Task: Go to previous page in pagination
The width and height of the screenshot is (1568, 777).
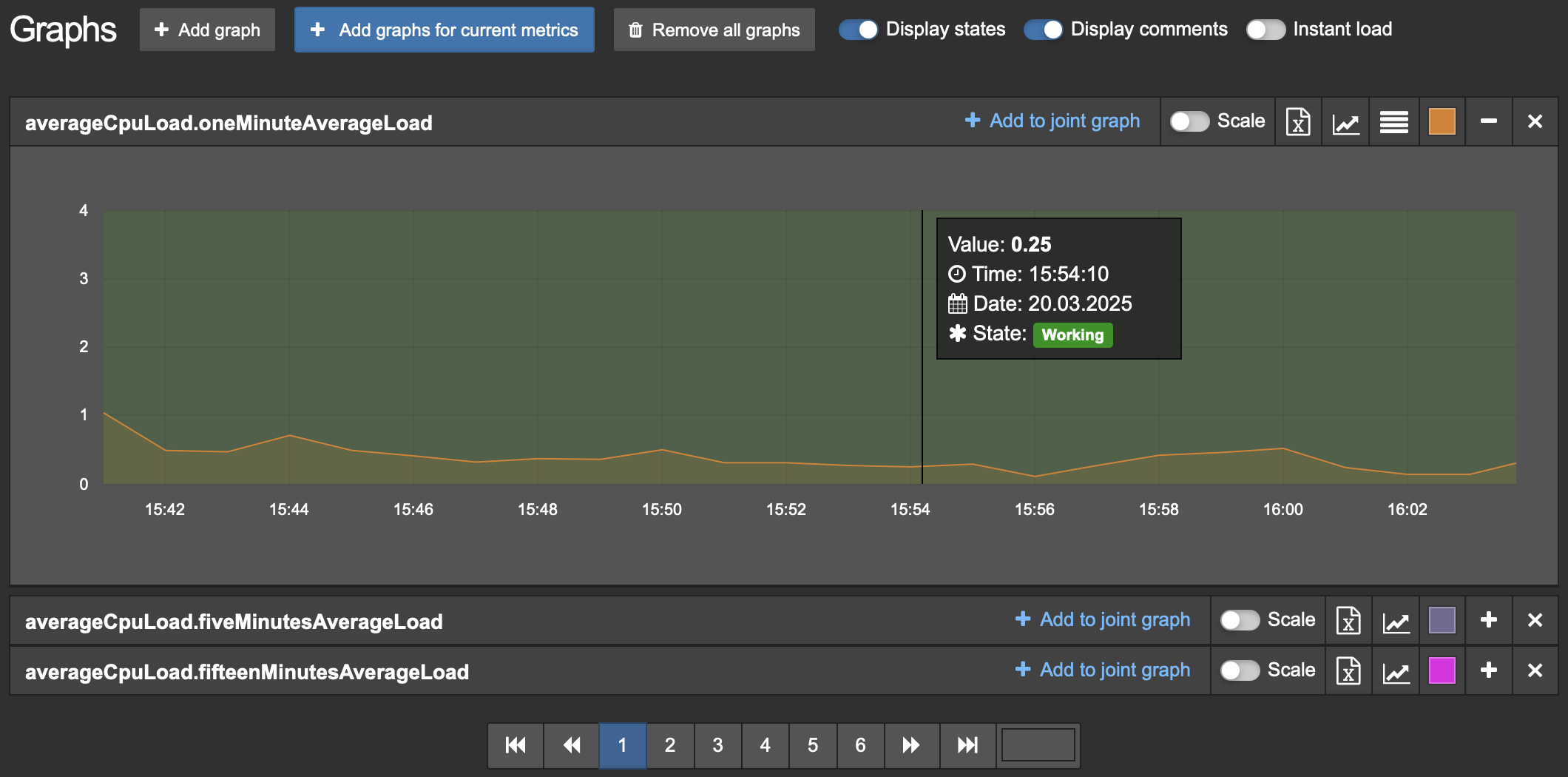Action: tap(572, 745)
